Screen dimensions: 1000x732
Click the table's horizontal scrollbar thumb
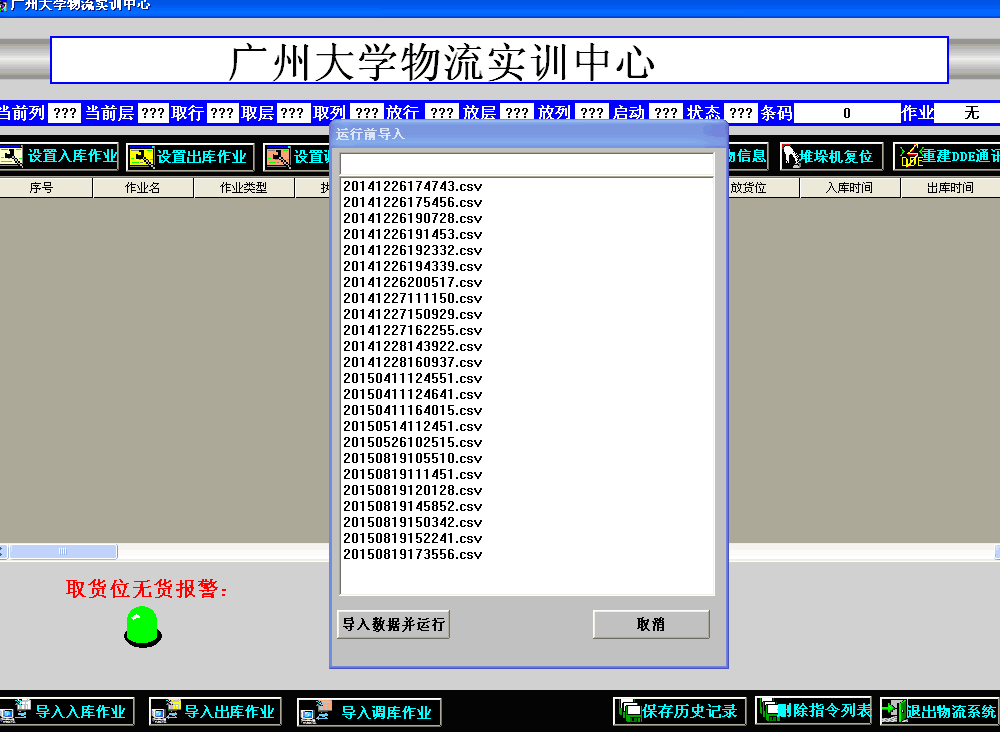63,552
